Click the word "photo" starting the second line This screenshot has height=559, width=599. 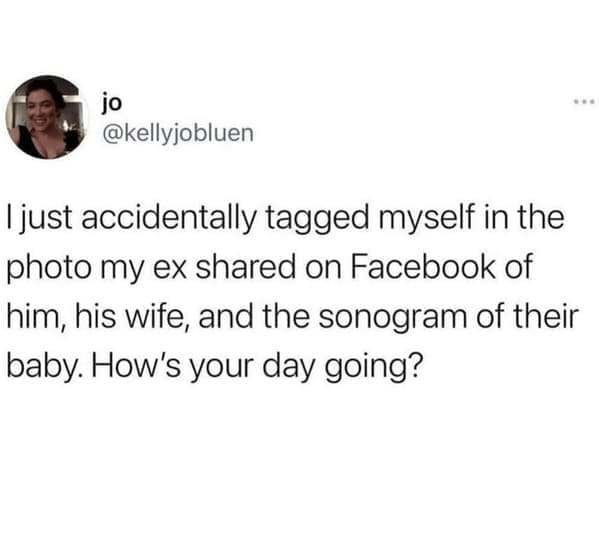click(49, 269)
